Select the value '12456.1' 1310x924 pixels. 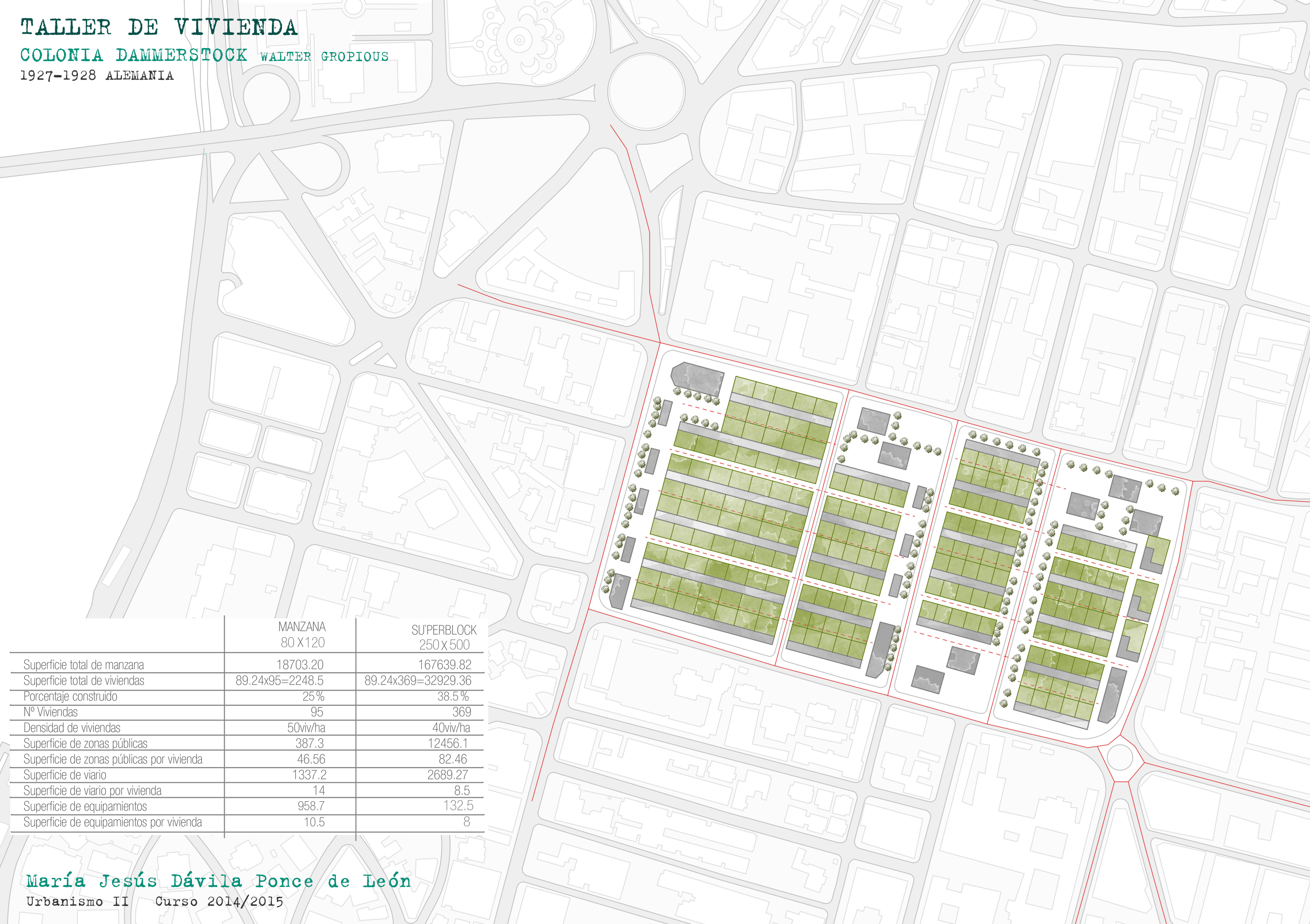pyautogui.click(x=448, y=743)
